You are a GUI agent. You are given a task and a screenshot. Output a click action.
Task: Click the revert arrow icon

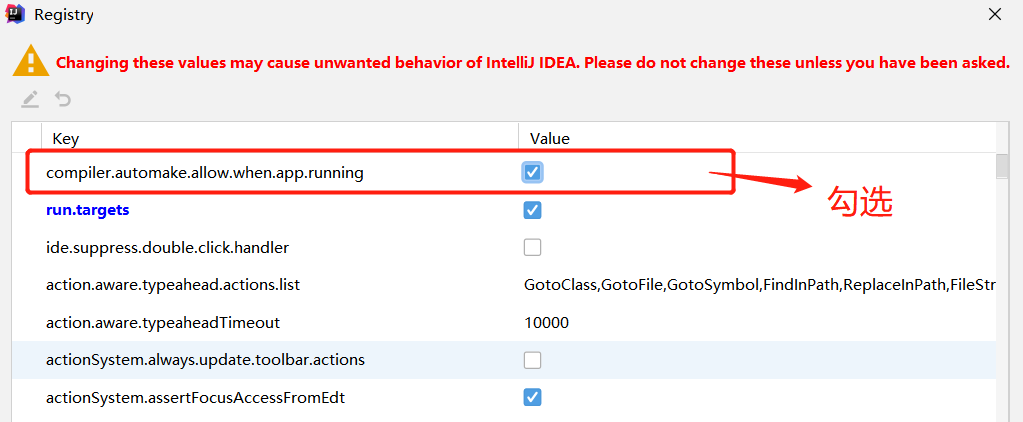[x=63, y=99]
